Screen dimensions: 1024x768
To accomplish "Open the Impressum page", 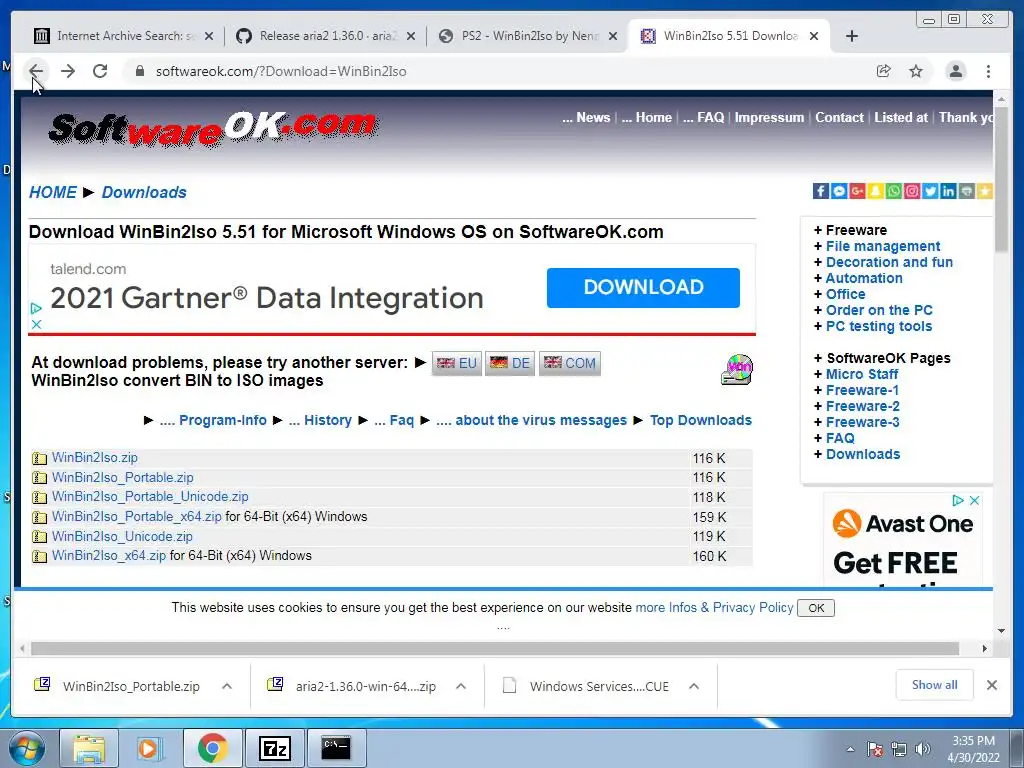I will click(x=769, y=118).
